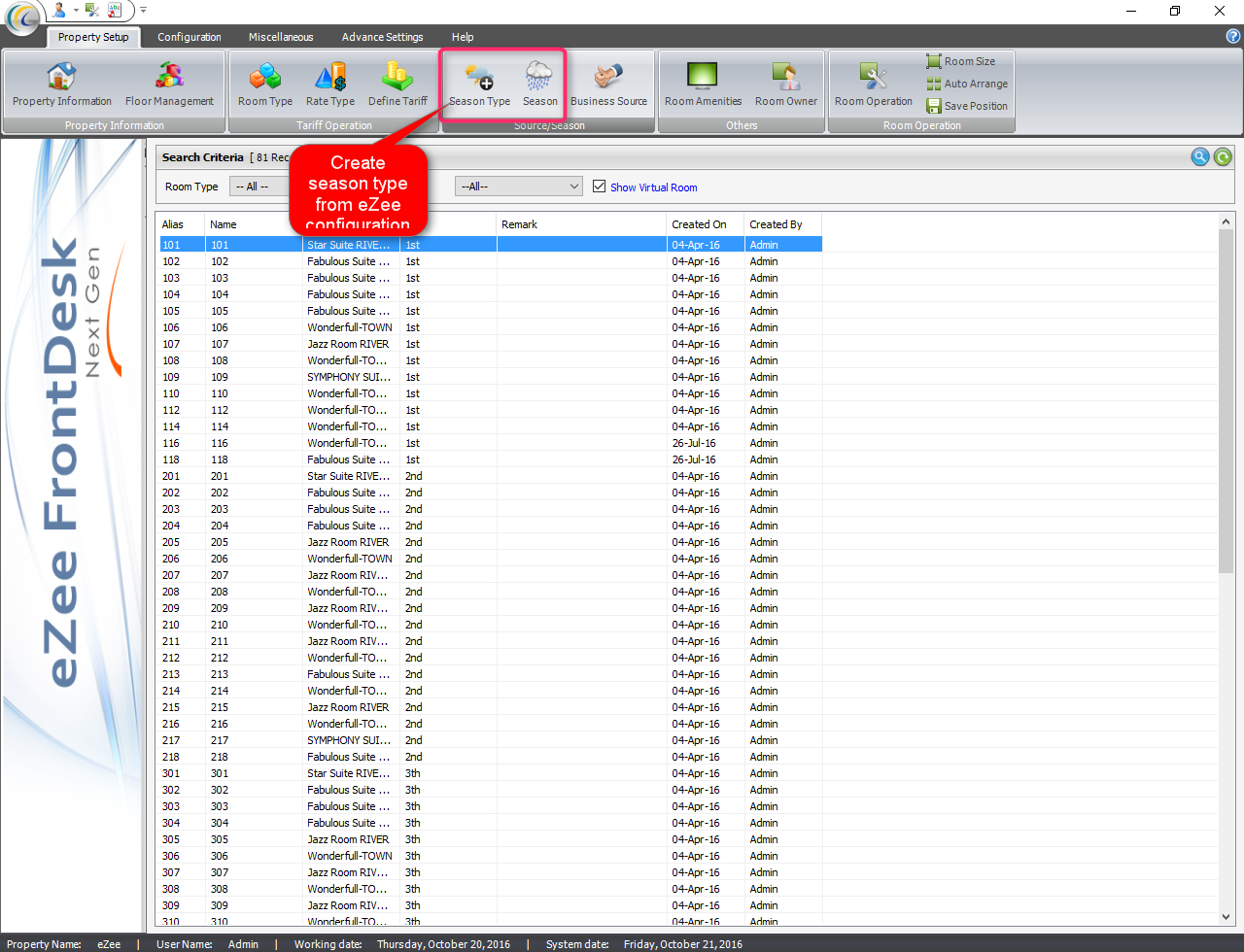Sort by Name column header
Image resolution: width=1244 pixels, height=952 pixels.
pos(253,224)
